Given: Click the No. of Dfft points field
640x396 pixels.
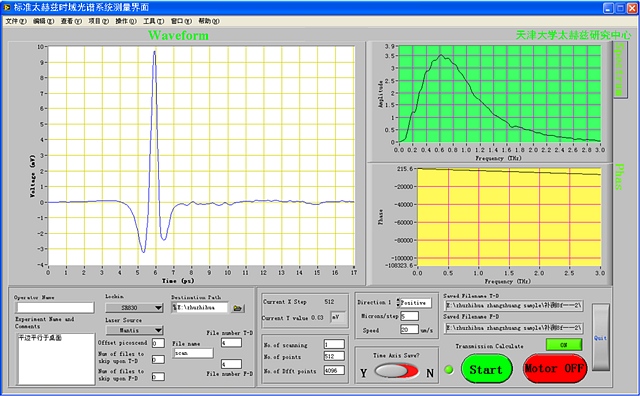Looking at the screenshot, I should click(334, 370).
